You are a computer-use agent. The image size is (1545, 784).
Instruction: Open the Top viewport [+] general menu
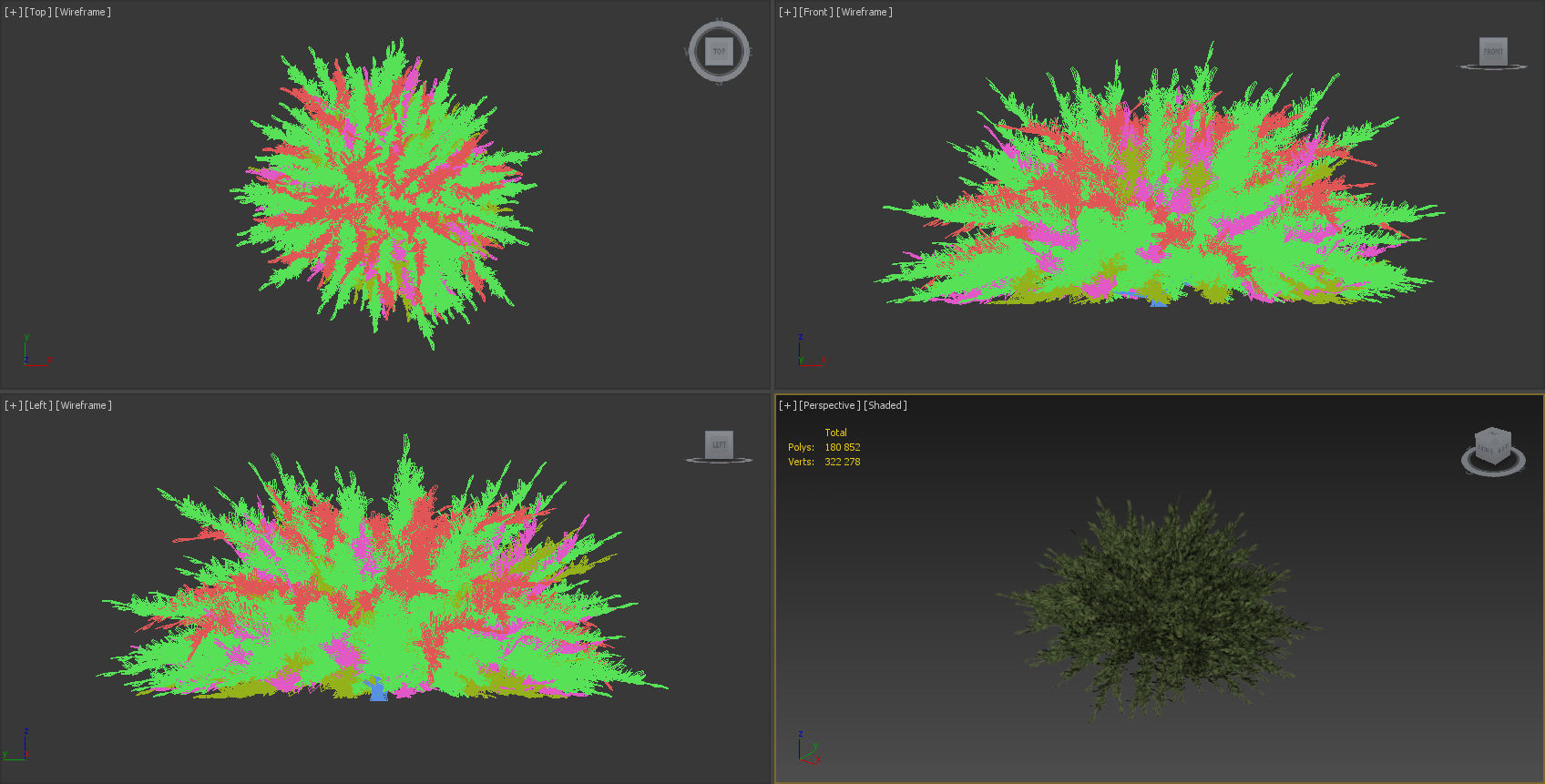pos(13,12)
